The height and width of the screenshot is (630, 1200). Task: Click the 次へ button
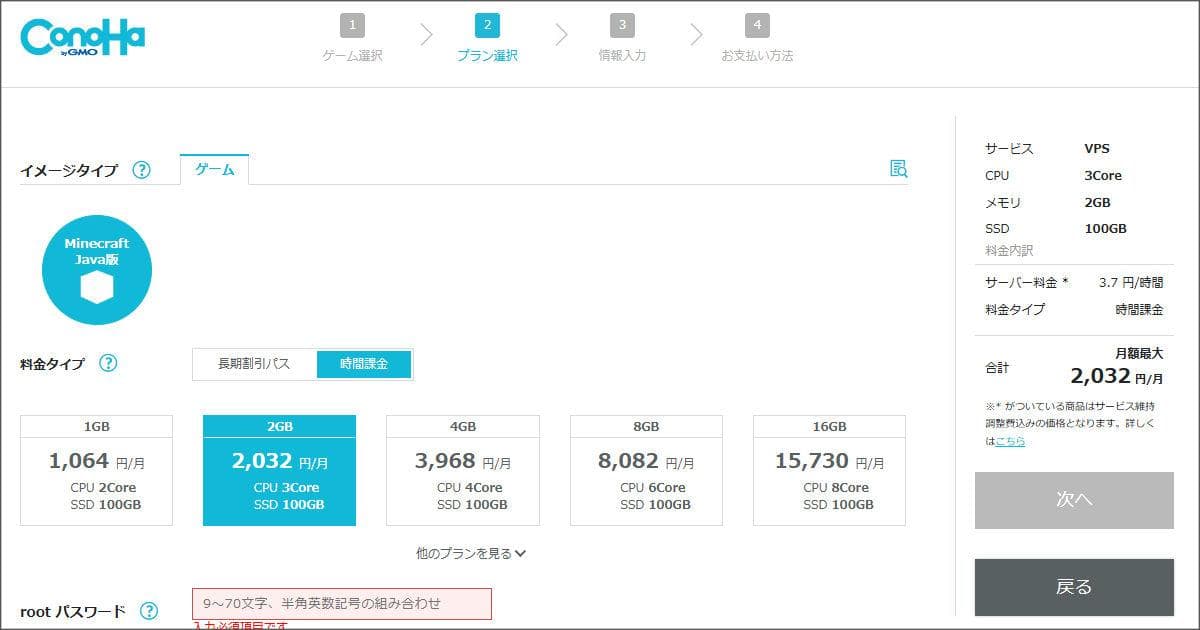[x=1074, y=500]
